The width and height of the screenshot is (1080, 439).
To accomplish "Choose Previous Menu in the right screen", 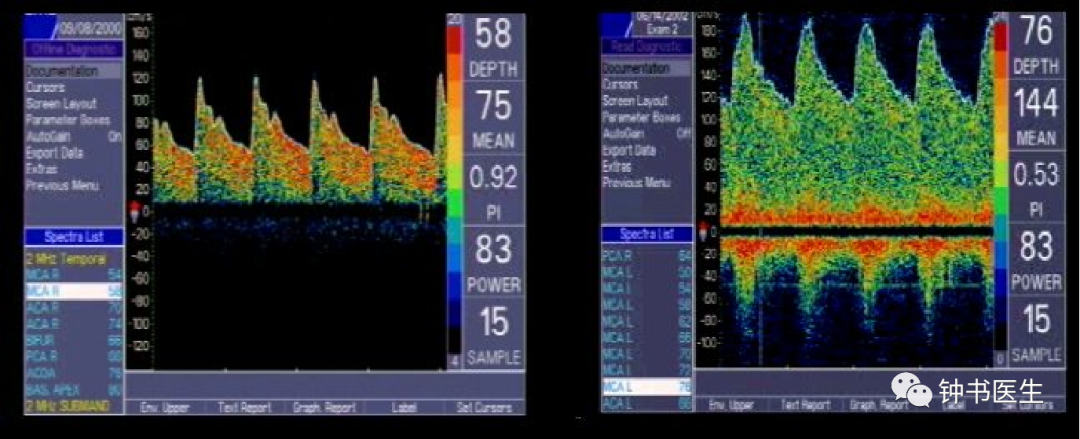I will pos(636,182).
